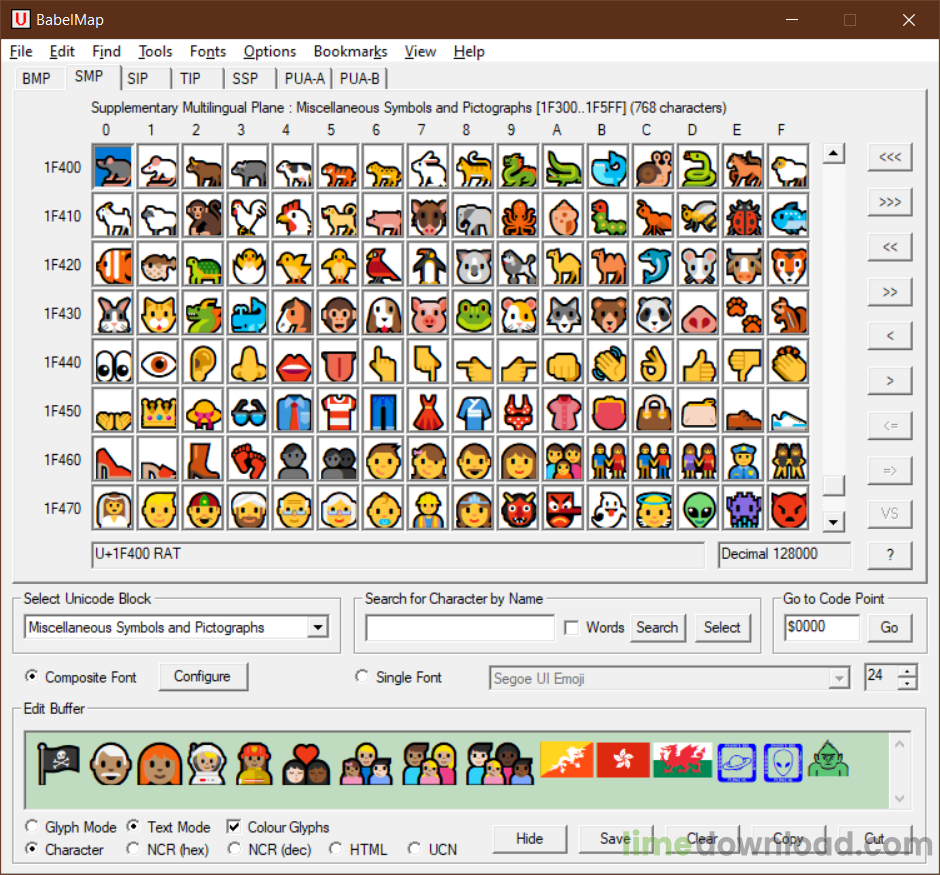Screen dimensions: 940x875
Task: Open the Bookmarks menu
Action: (350, 52)
